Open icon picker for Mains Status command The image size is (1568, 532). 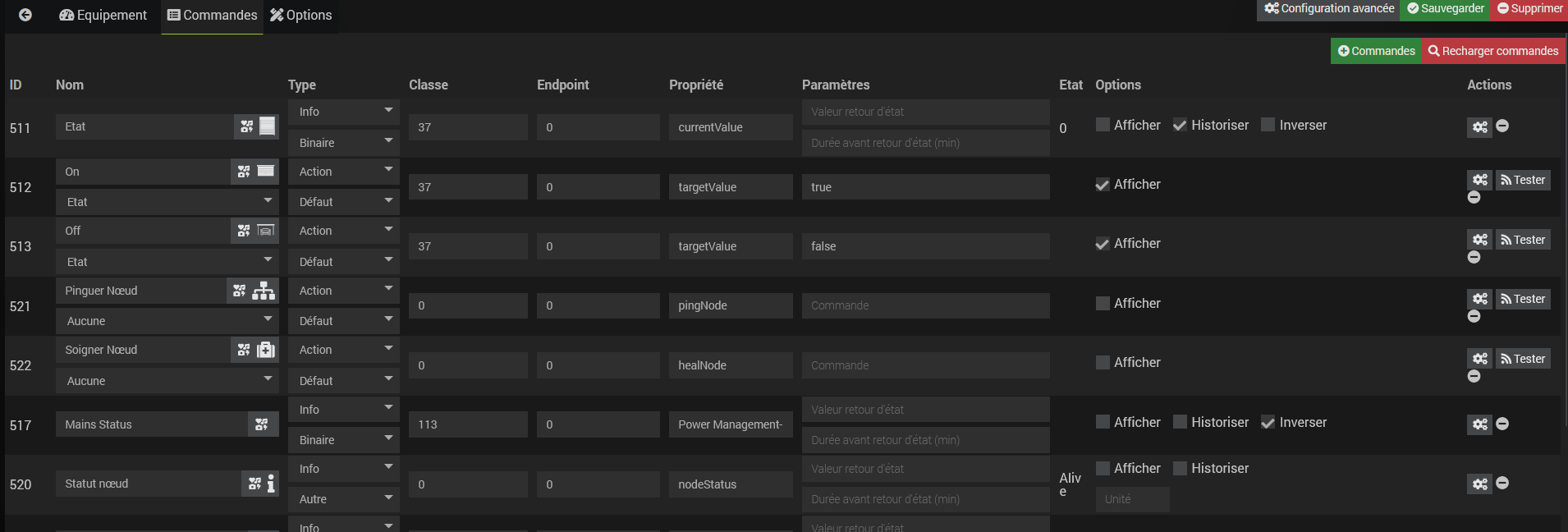tap(262, 424)
